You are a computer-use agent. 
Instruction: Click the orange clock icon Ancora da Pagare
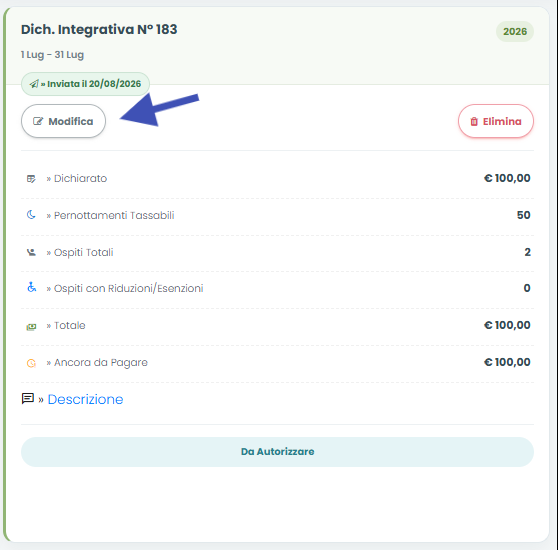[31, 363]
